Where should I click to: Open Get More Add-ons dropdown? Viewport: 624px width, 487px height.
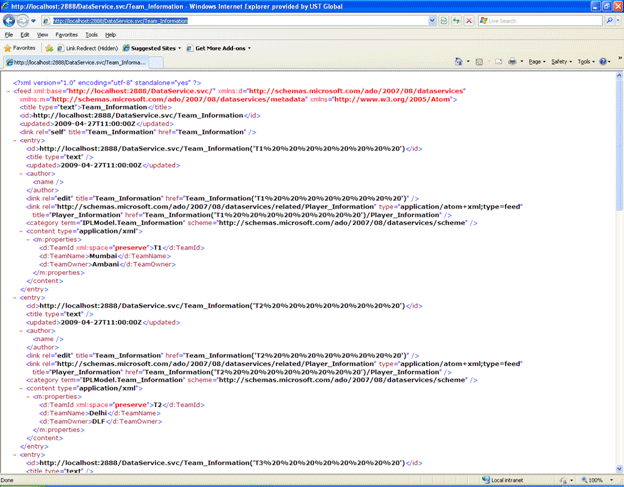click(x=218, y=48)
